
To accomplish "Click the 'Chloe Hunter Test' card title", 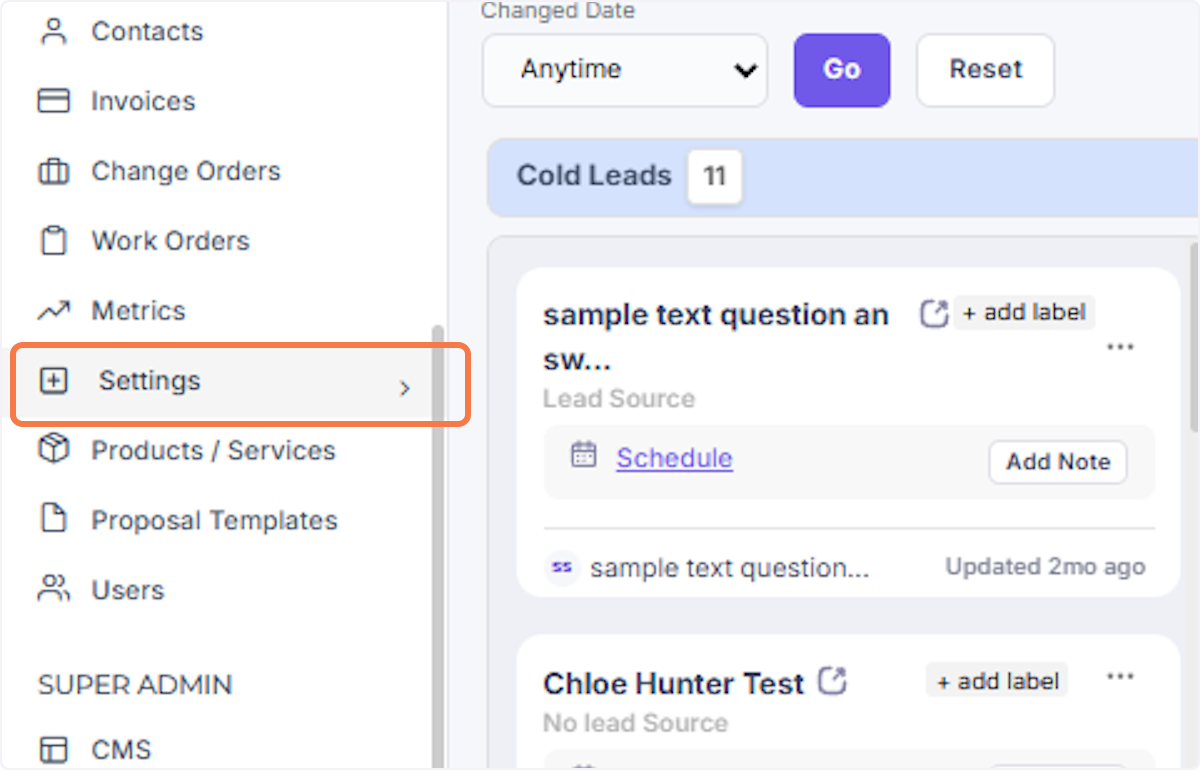I will (673, 684).
